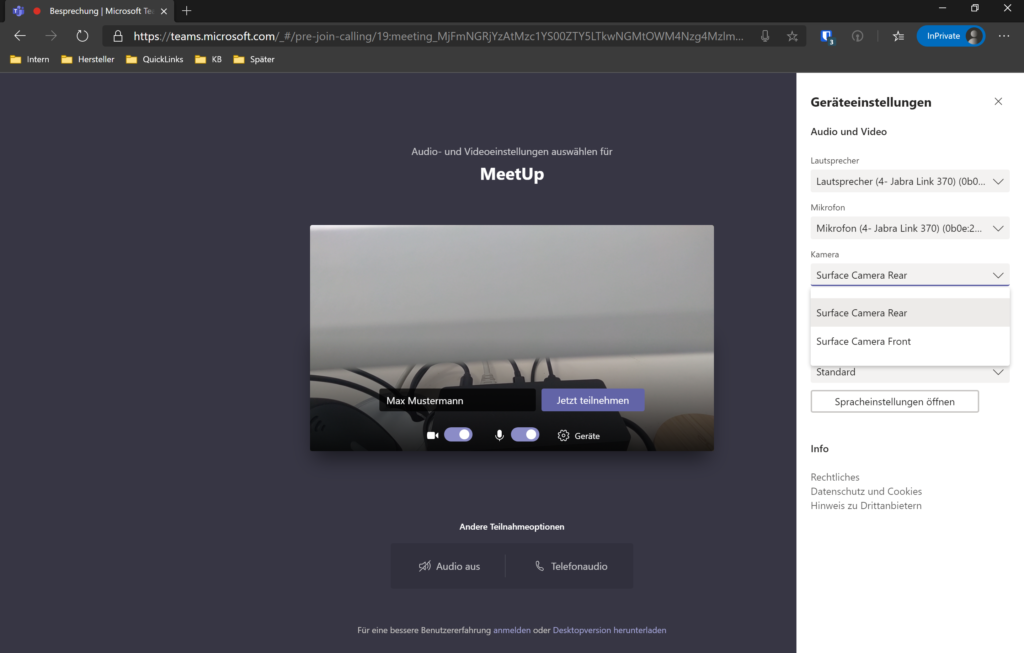Expand the Mikrofon dropdown
Screen dimensions: 1024x653
click(910, 229)
